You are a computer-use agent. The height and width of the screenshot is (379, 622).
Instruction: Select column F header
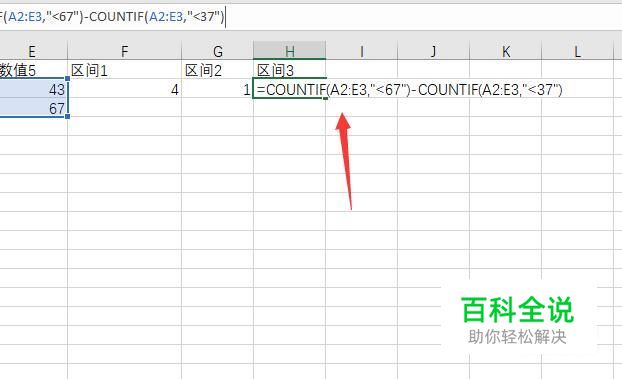pos(125,51)
